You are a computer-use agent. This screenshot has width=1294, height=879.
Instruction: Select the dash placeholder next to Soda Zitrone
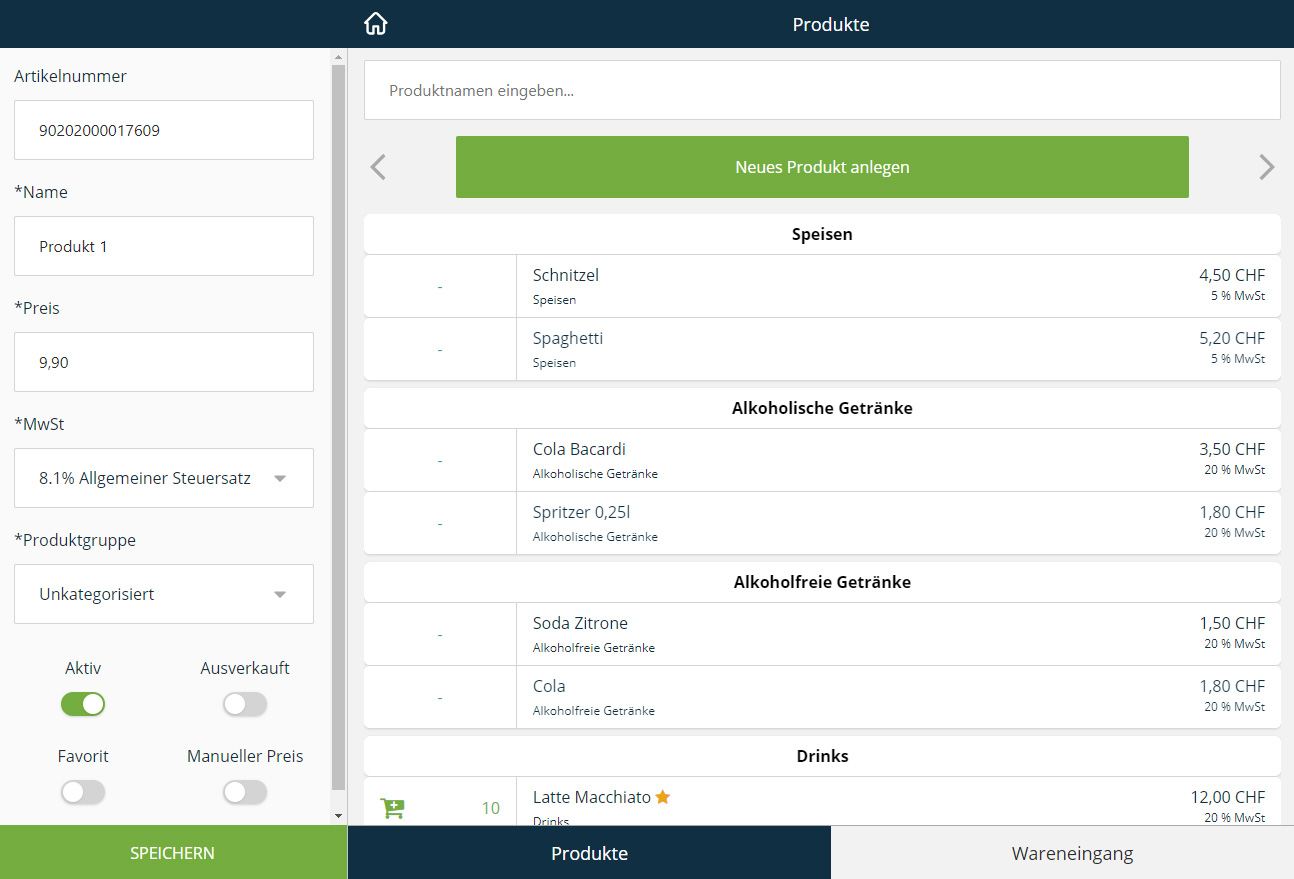coord(439,633)
